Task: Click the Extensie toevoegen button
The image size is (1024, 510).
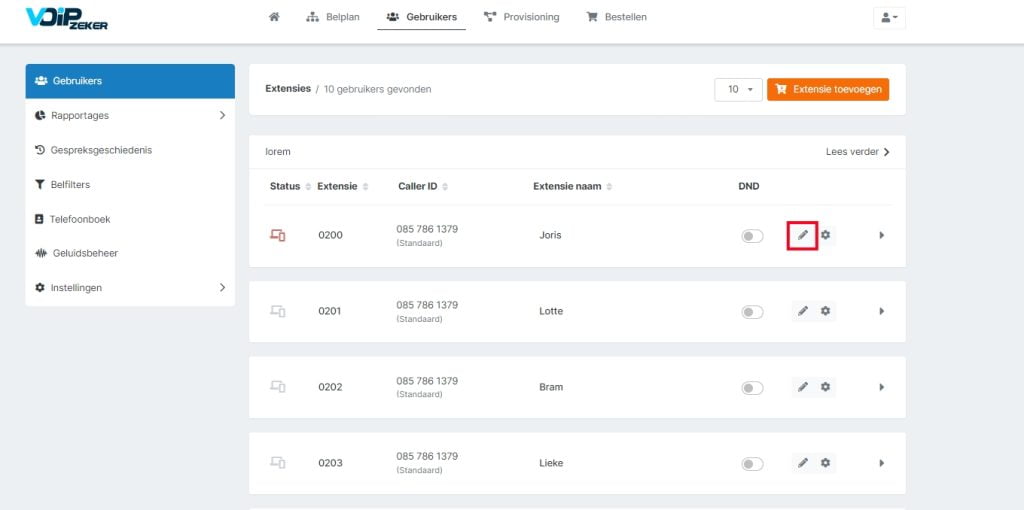Action: (828, 89)
